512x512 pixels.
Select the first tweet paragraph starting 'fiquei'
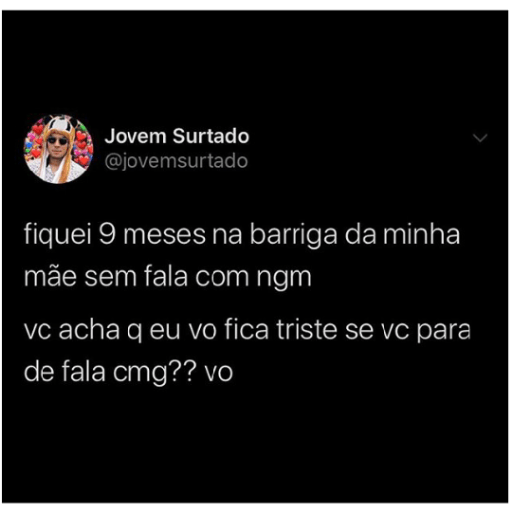[x=242, y=256]
